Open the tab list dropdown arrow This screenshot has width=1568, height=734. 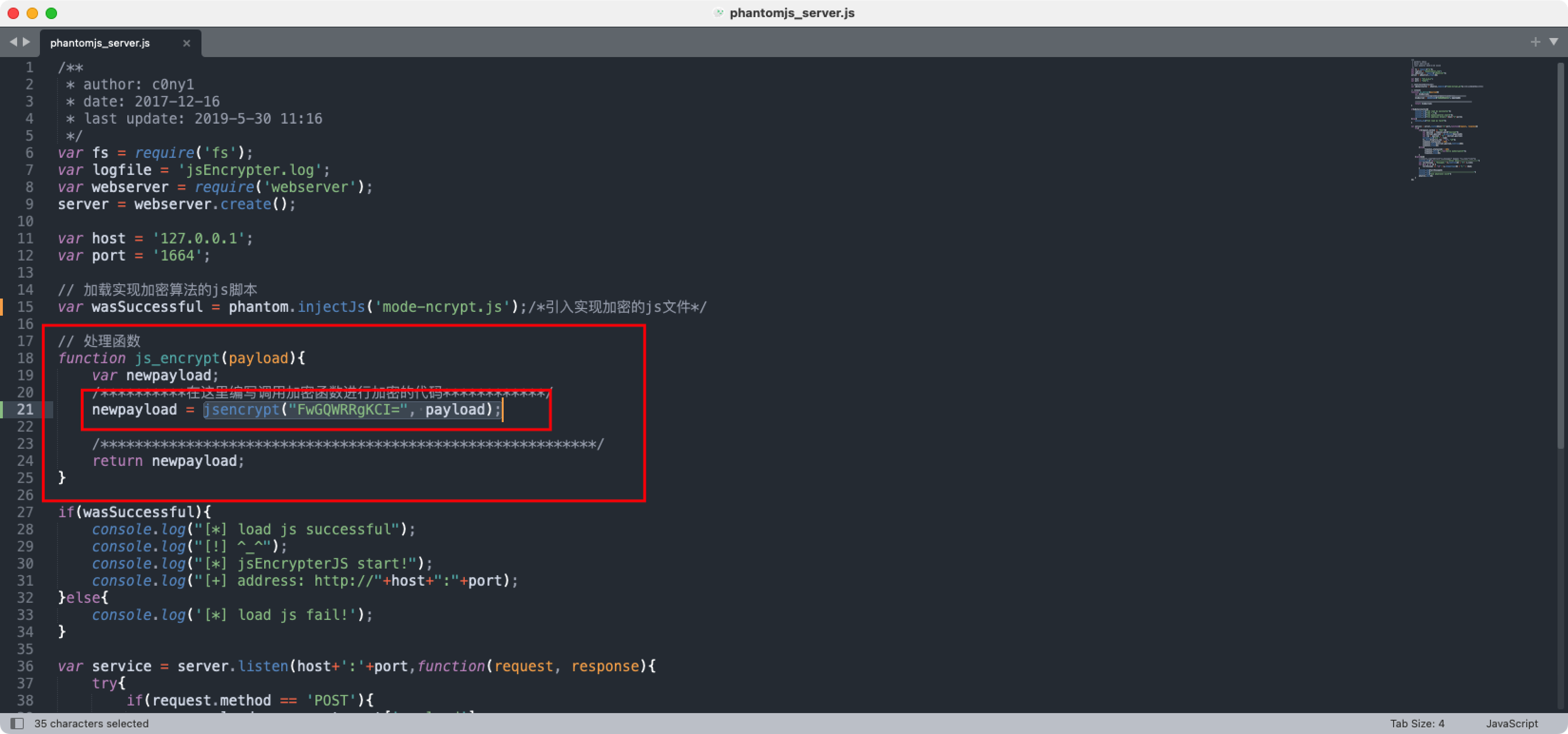[x=1553, y=42]
